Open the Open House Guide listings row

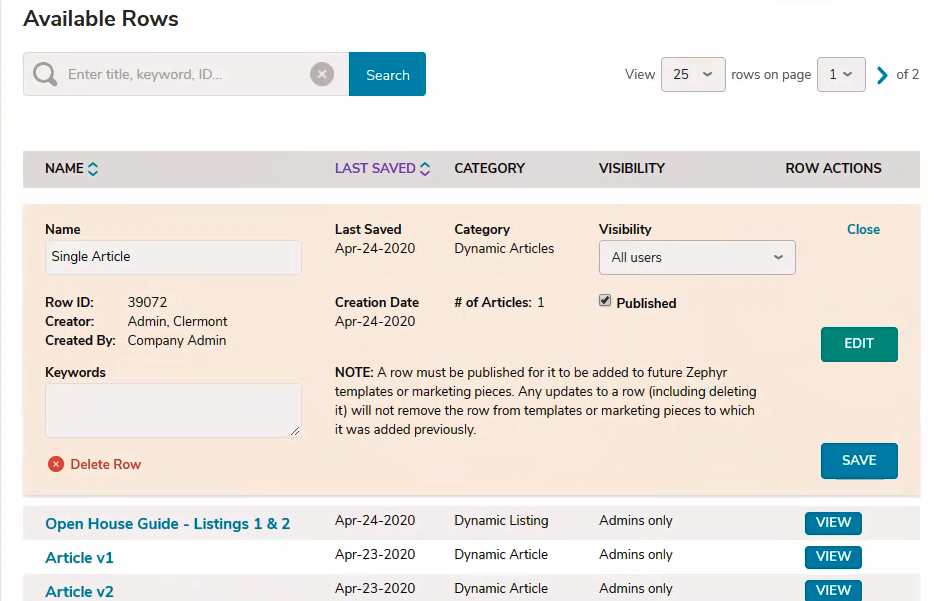click(x=167, y=524)
